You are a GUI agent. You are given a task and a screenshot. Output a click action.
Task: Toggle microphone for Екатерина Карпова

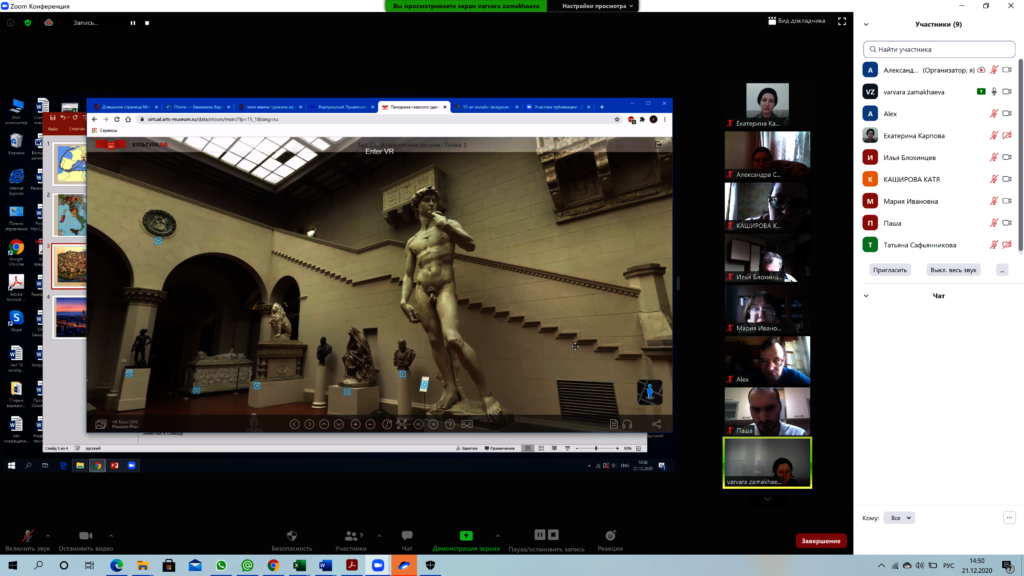(x=994, y=135)
